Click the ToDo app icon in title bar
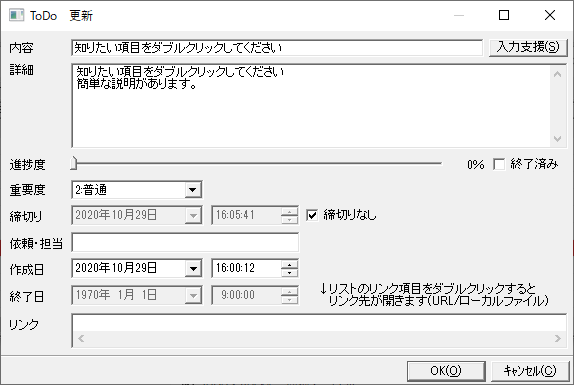The width and height of the screenshot is (574, 385). click(16, 15)
